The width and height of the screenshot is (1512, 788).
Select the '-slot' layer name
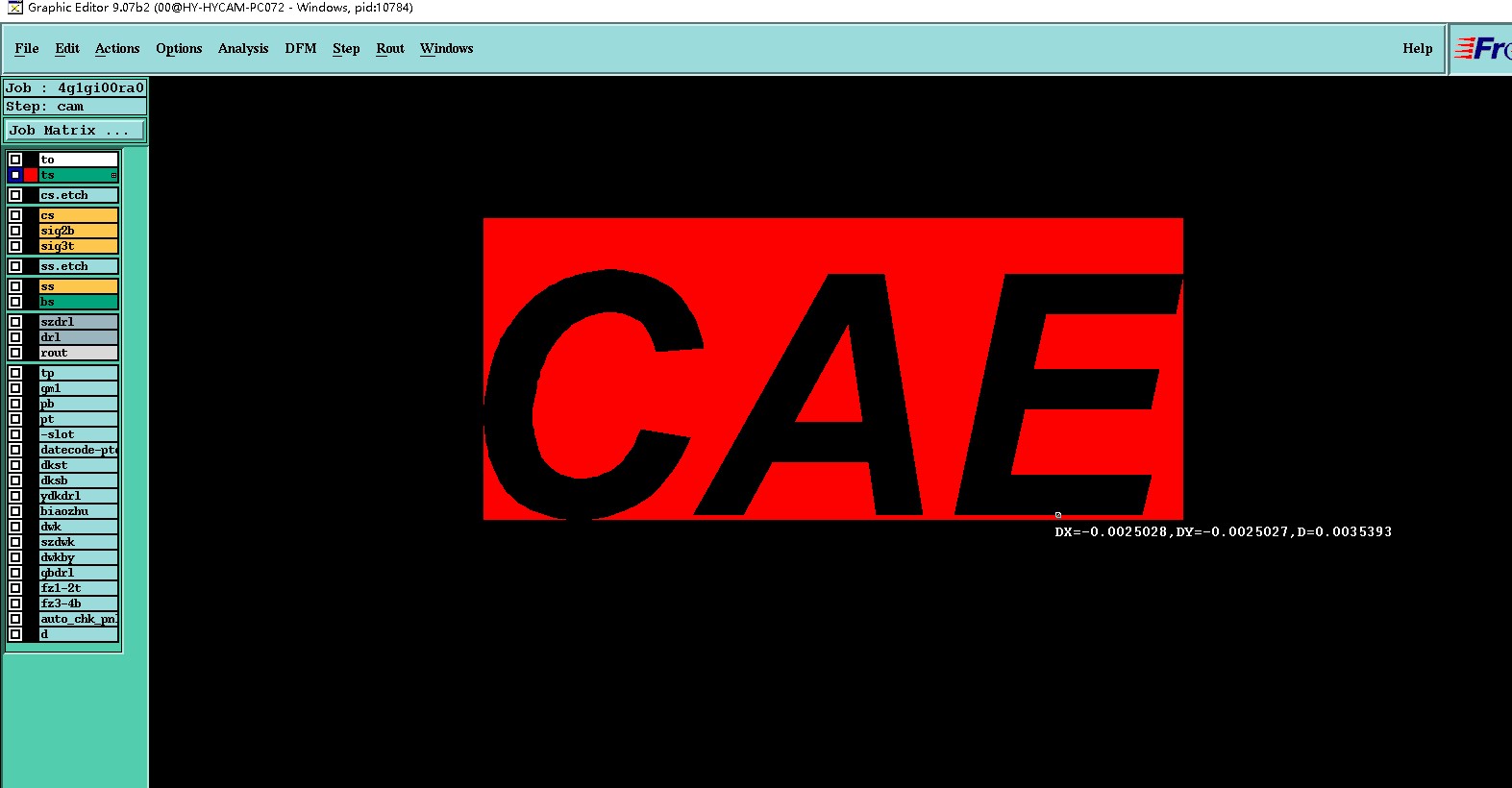79,434
